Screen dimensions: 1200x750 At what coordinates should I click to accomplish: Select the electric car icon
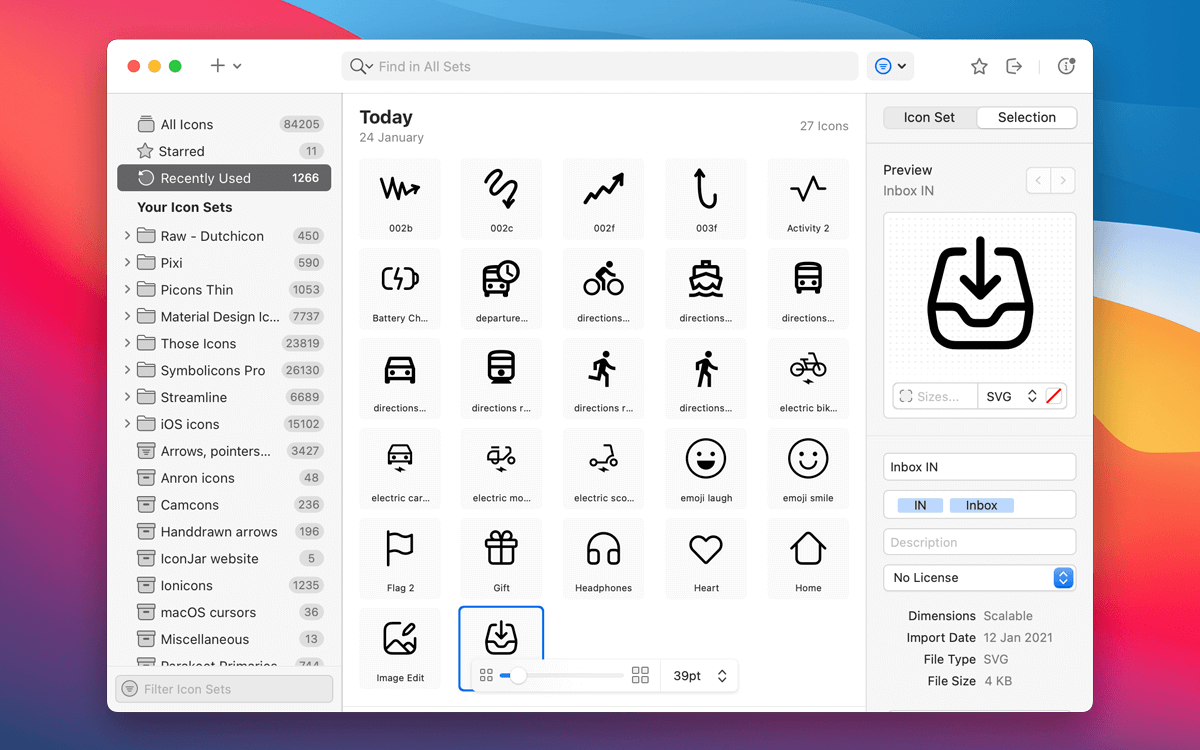click(x=400, y=468)
